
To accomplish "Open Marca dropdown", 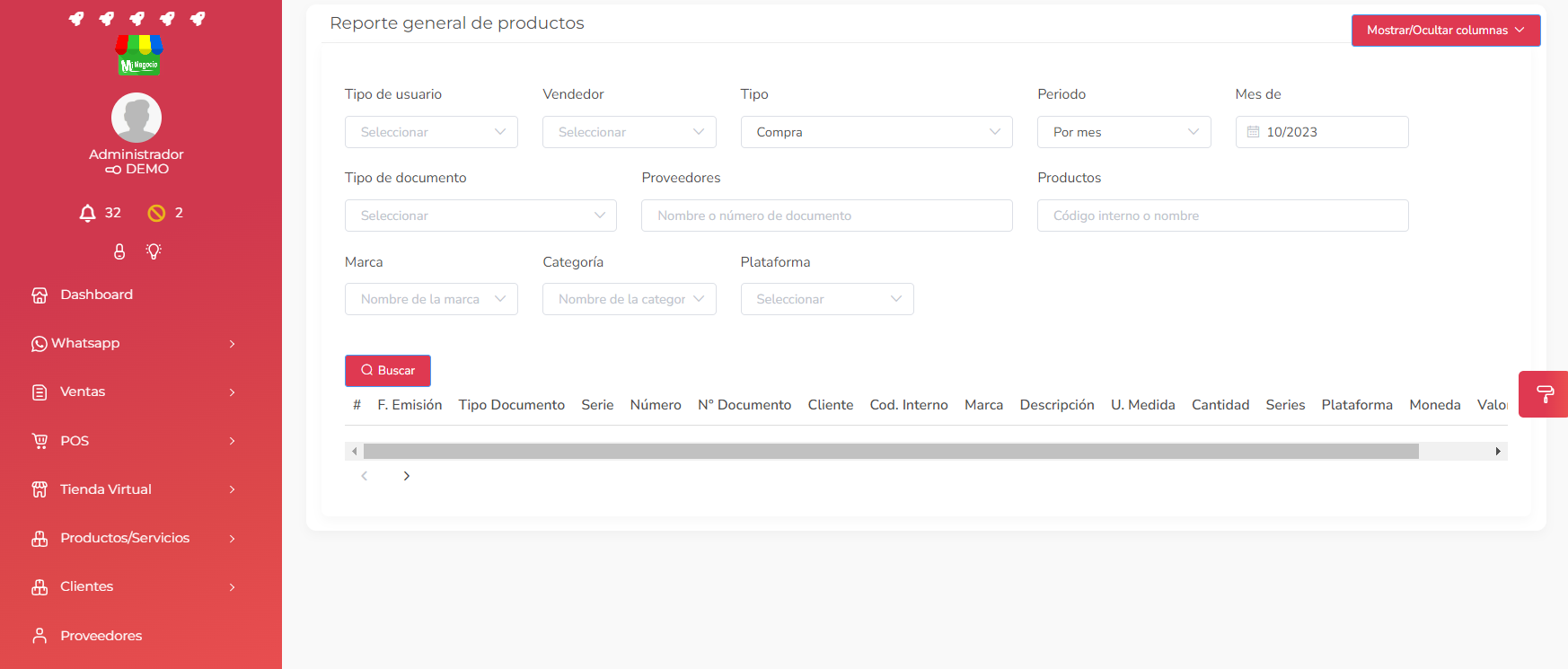I will tap(431, 299).
